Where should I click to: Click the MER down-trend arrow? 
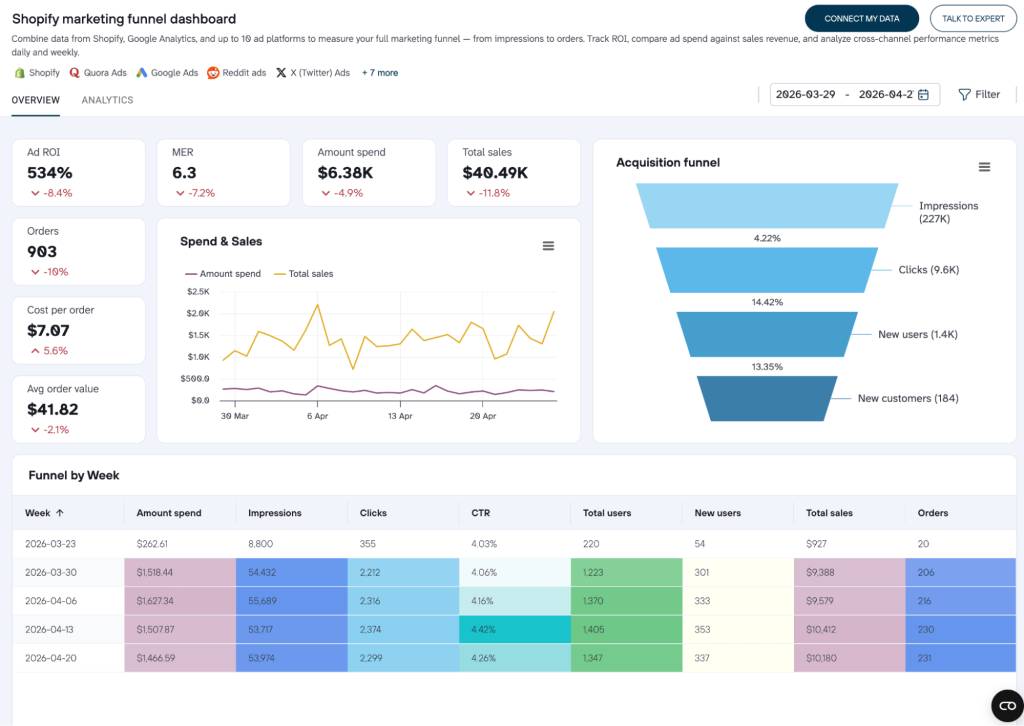180,193
